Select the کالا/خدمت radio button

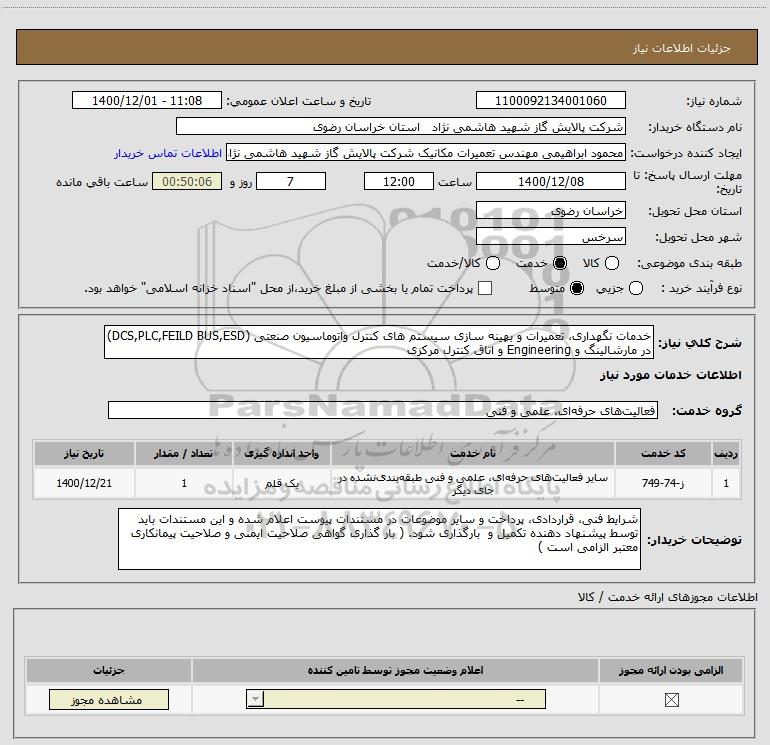click(493, 263)
